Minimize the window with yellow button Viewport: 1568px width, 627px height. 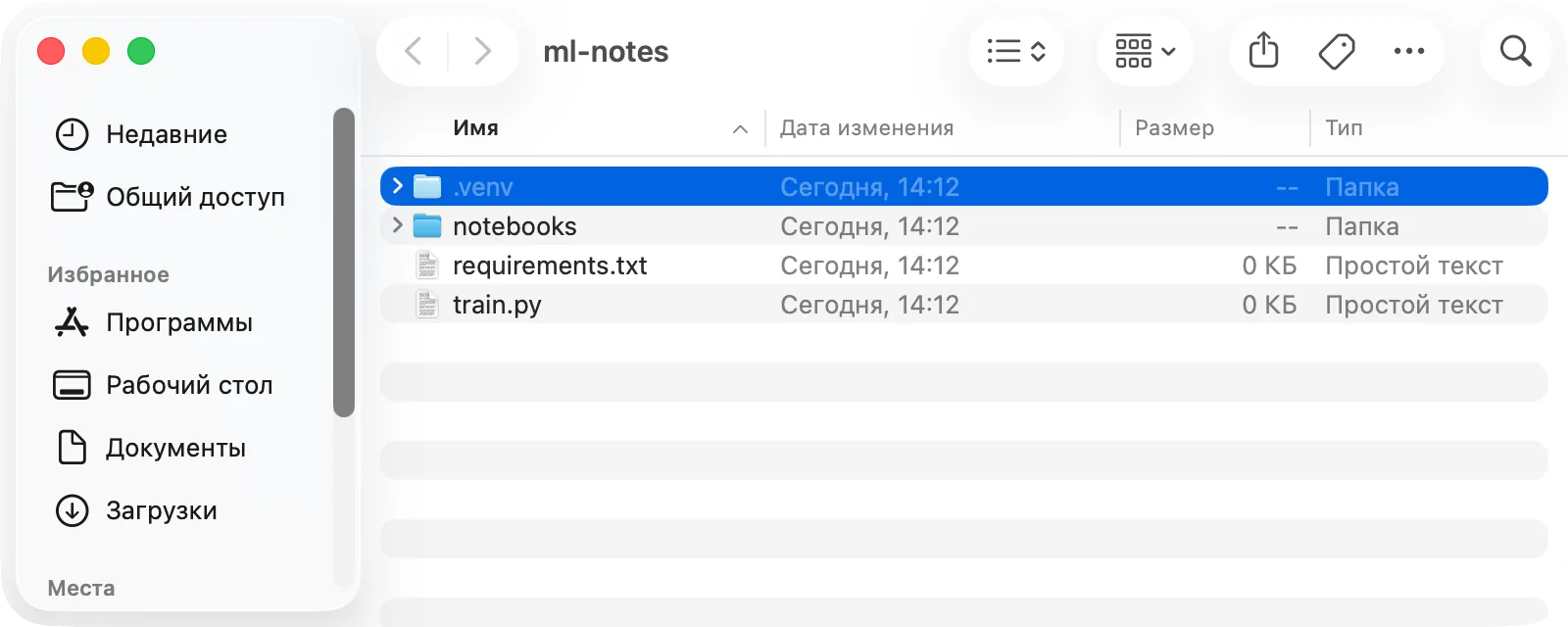pyautogui.click(x=96, y=51)
